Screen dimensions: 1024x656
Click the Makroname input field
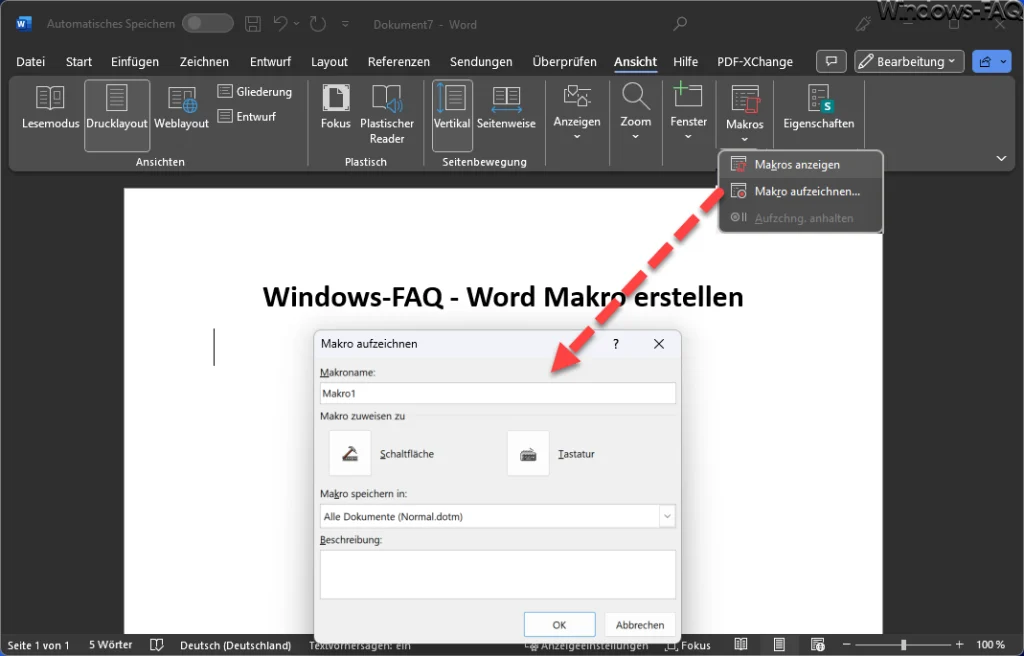(497, 393)
